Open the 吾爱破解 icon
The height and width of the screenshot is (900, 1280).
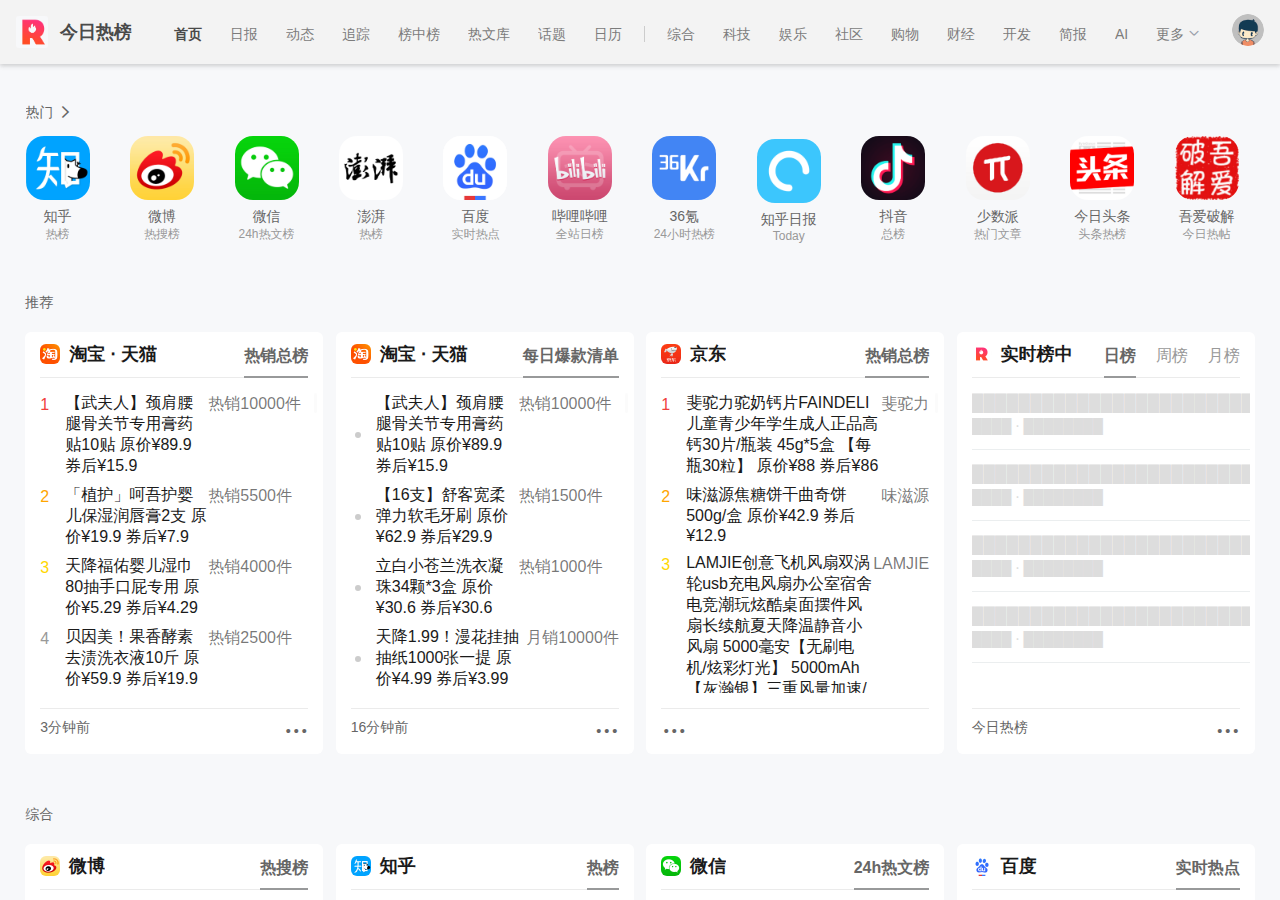coord(1207,168)
